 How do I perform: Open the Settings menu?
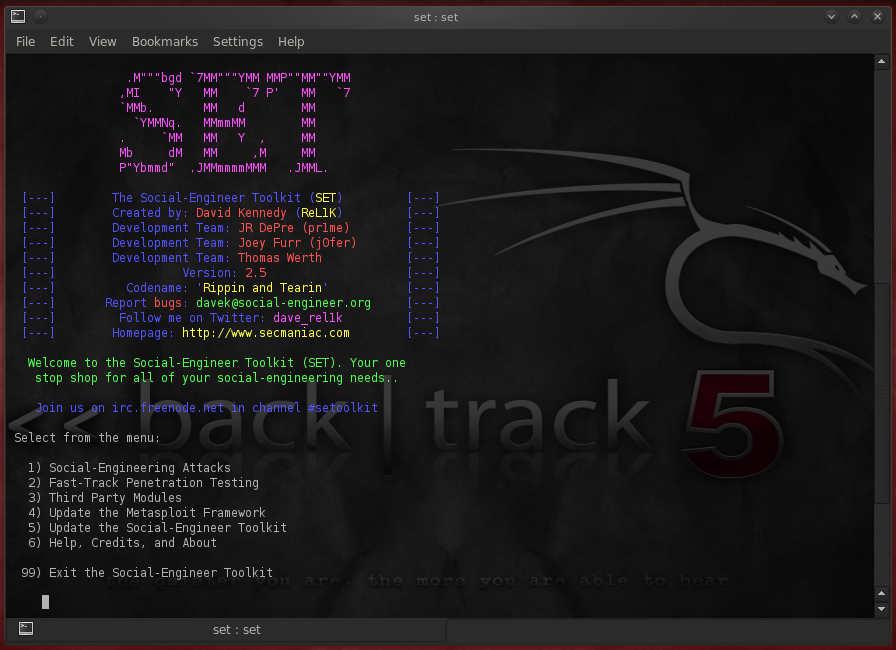[x=238, y=42]
